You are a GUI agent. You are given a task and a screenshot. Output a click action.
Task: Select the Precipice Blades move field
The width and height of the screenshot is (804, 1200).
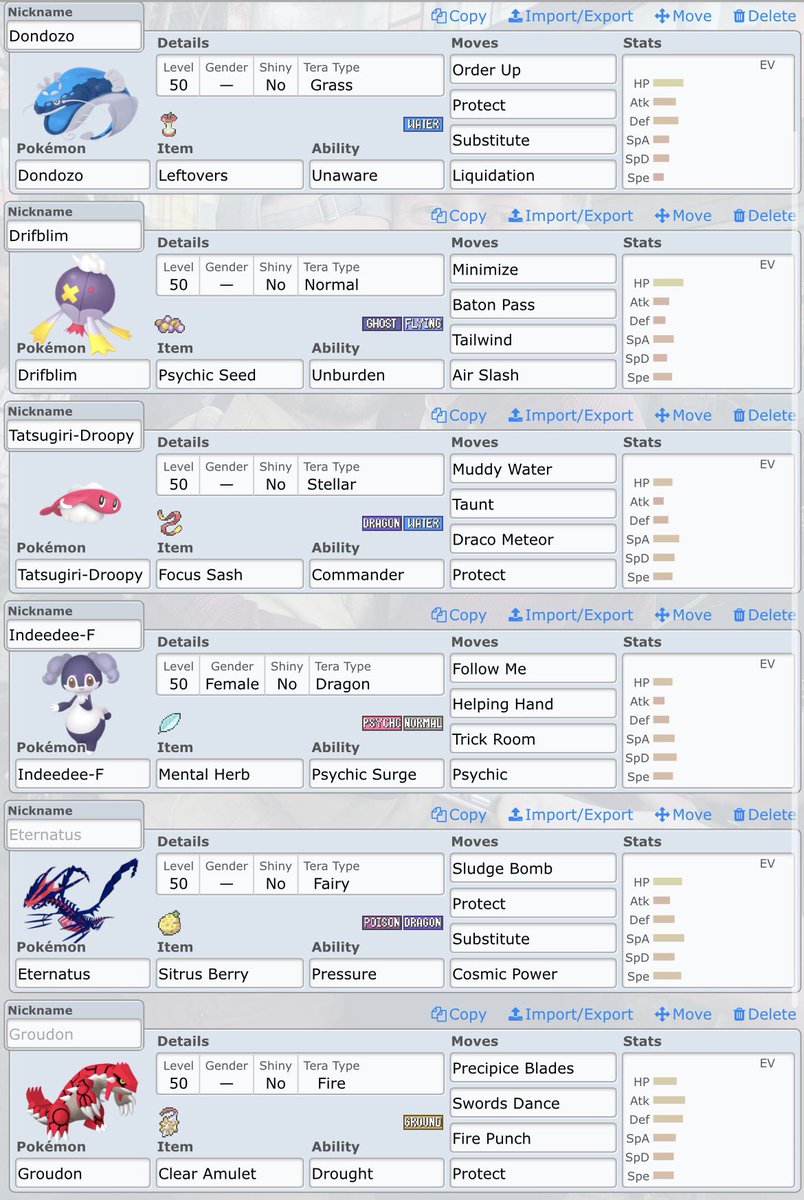pos(533,1068)
